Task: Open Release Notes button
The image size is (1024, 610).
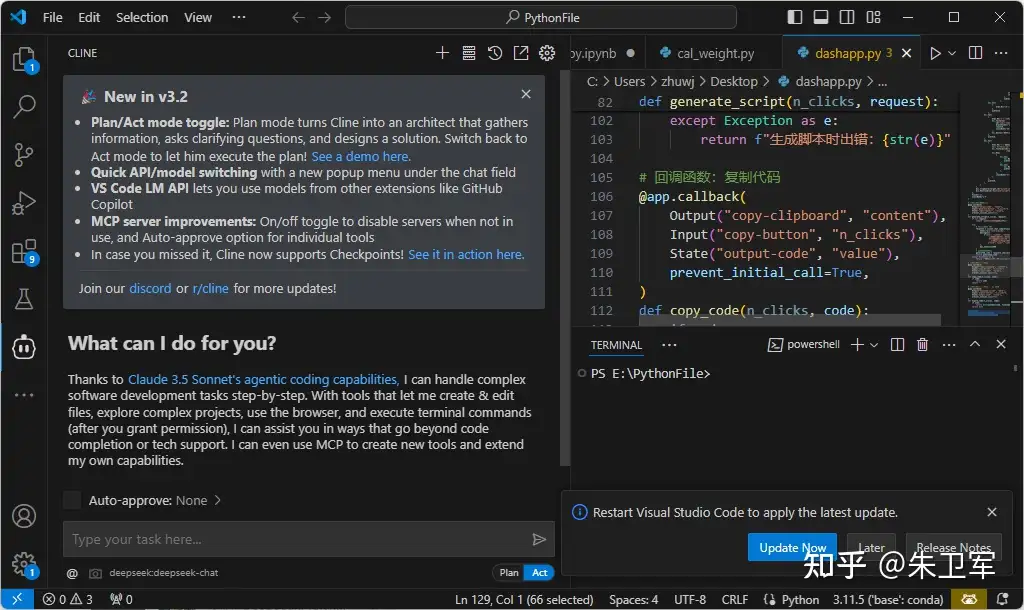Action: tap(953, 547)
